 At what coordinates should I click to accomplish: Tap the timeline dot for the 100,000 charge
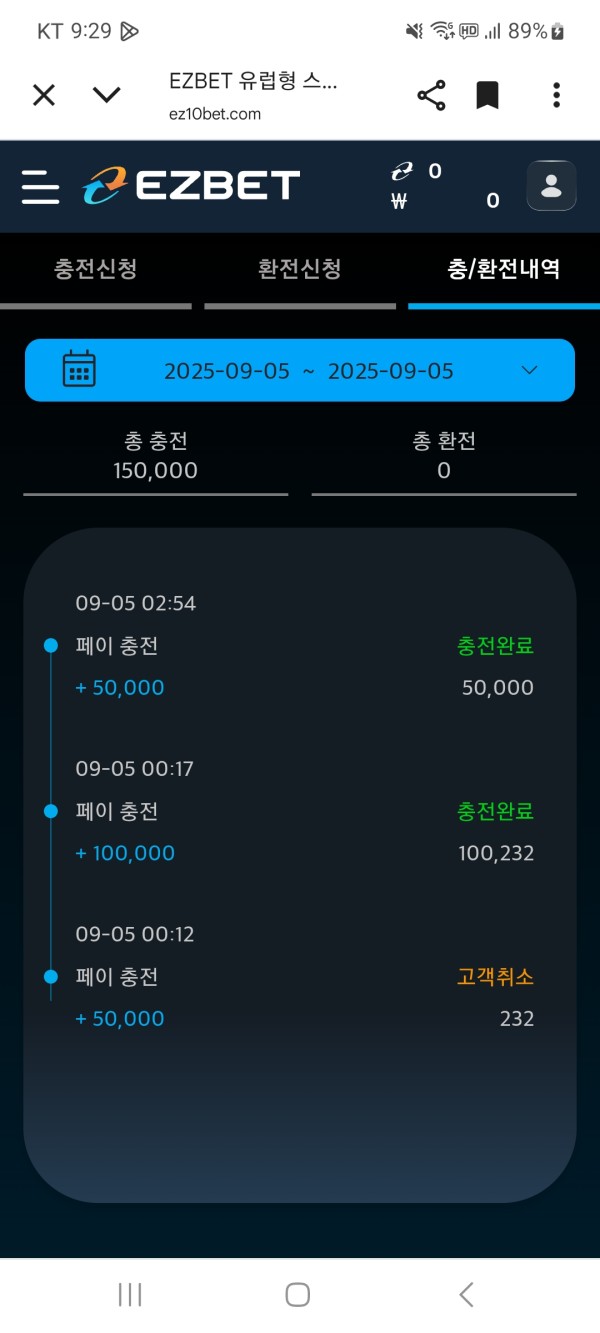click(x=50, y=811)
